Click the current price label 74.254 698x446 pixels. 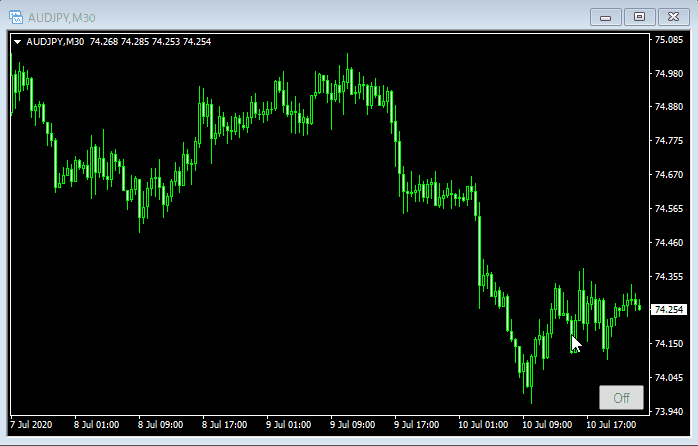pyautogui.click(x=669, y=309)
